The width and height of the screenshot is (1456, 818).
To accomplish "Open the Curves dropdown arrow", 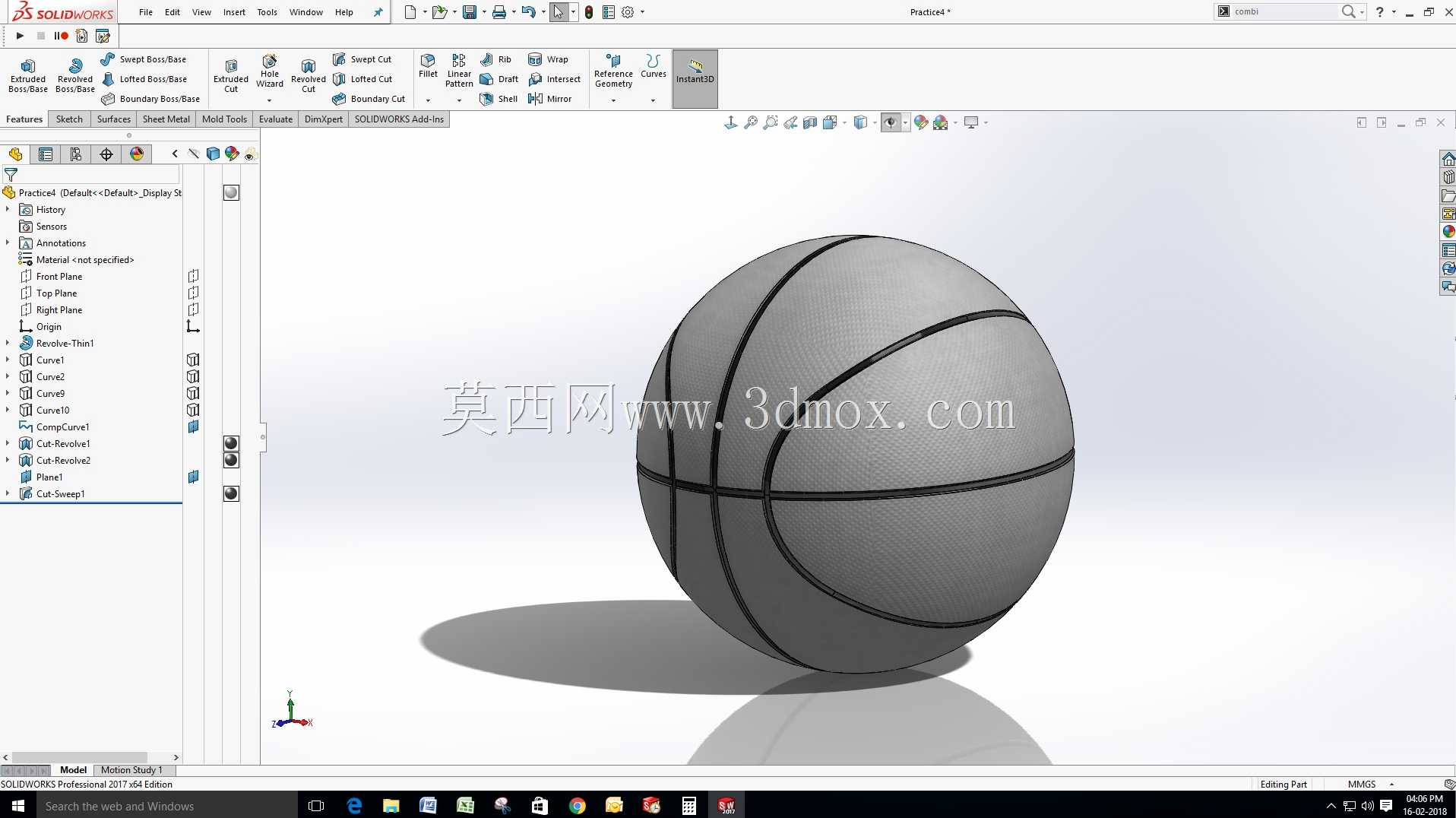I will click(x=653, y=100).
